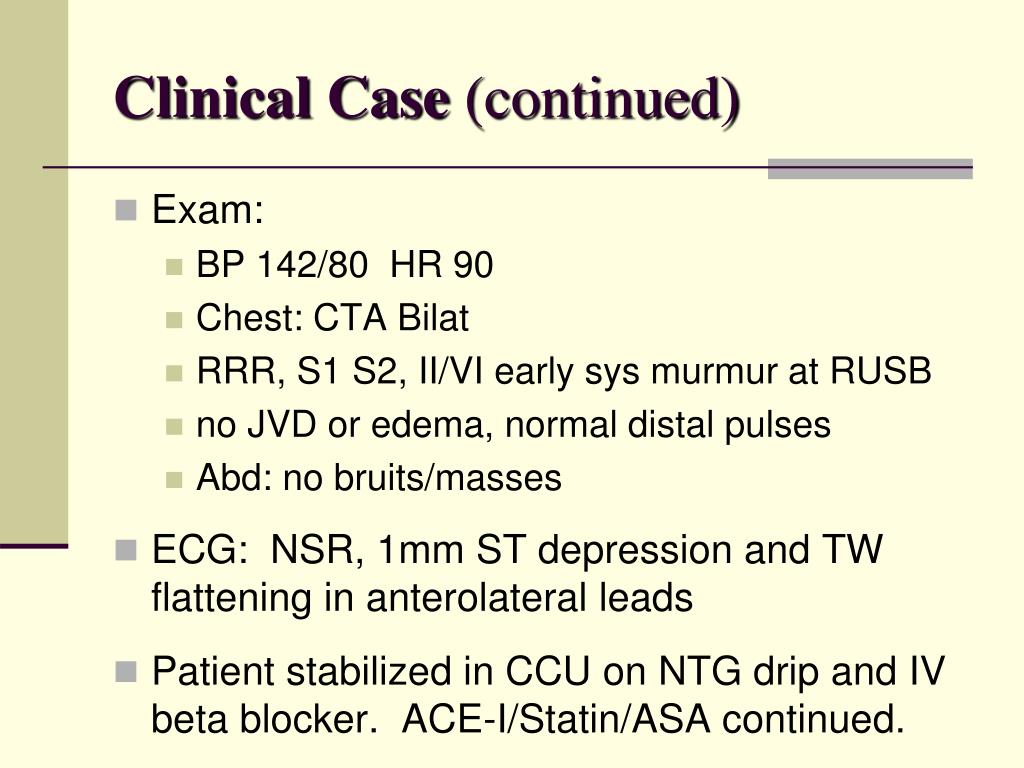Select the 'Exam:' heading text
Screen dimensions: 1024x768
(x=208, y=210)
